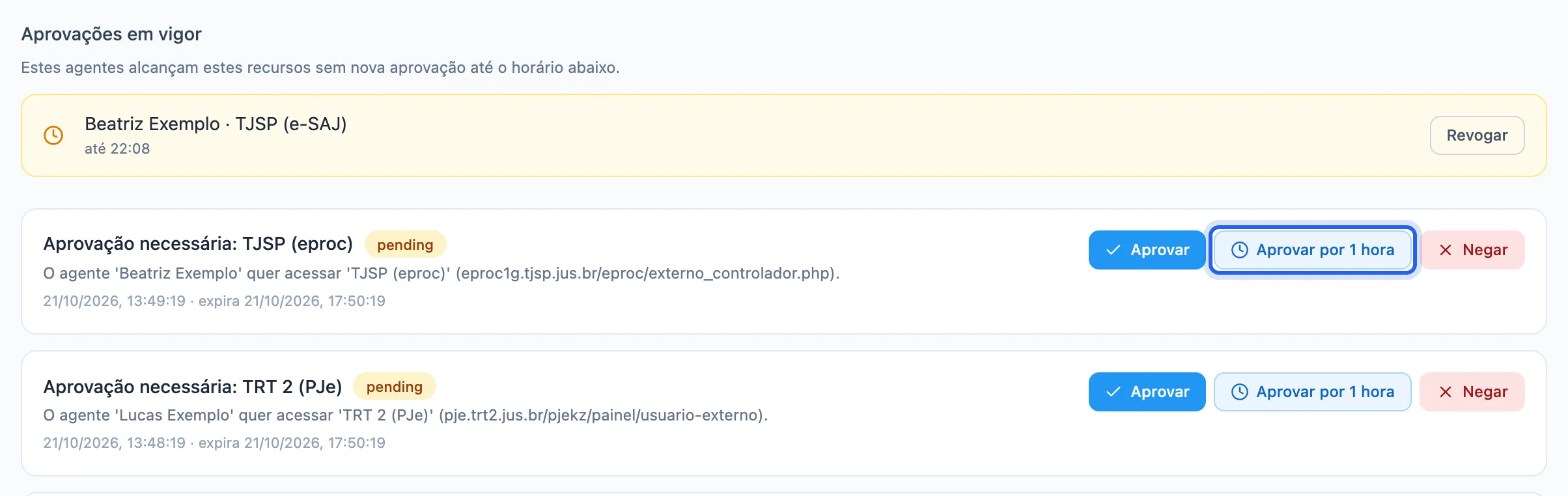Deny the TRT 2 (PJe) access request
Screen dimensions: 1568x496
pyautogui.click(x=1472, y=392)
